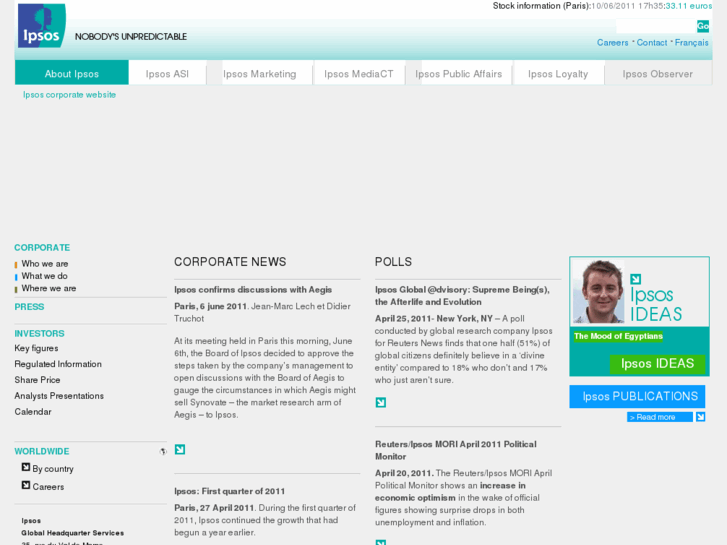727x545 pixels.
Task: Click the arrow icon under Political Monitor poll
Action: click(381, 542)
